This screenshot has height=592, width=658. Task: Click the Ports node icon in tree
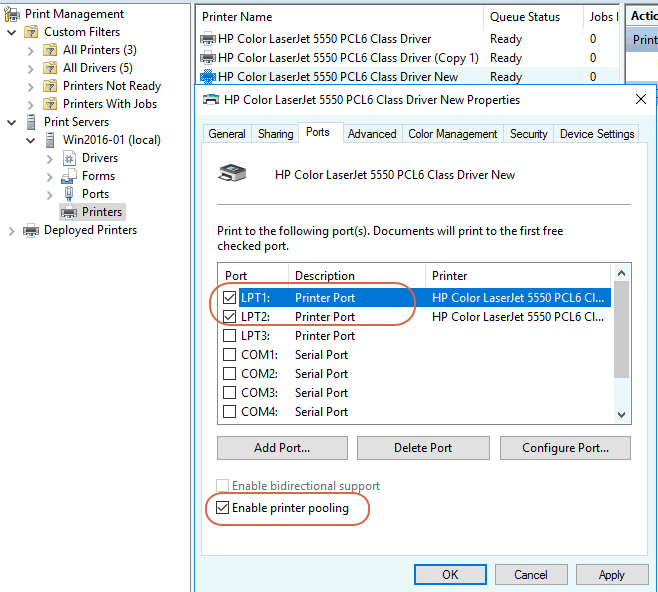point(69,194)
